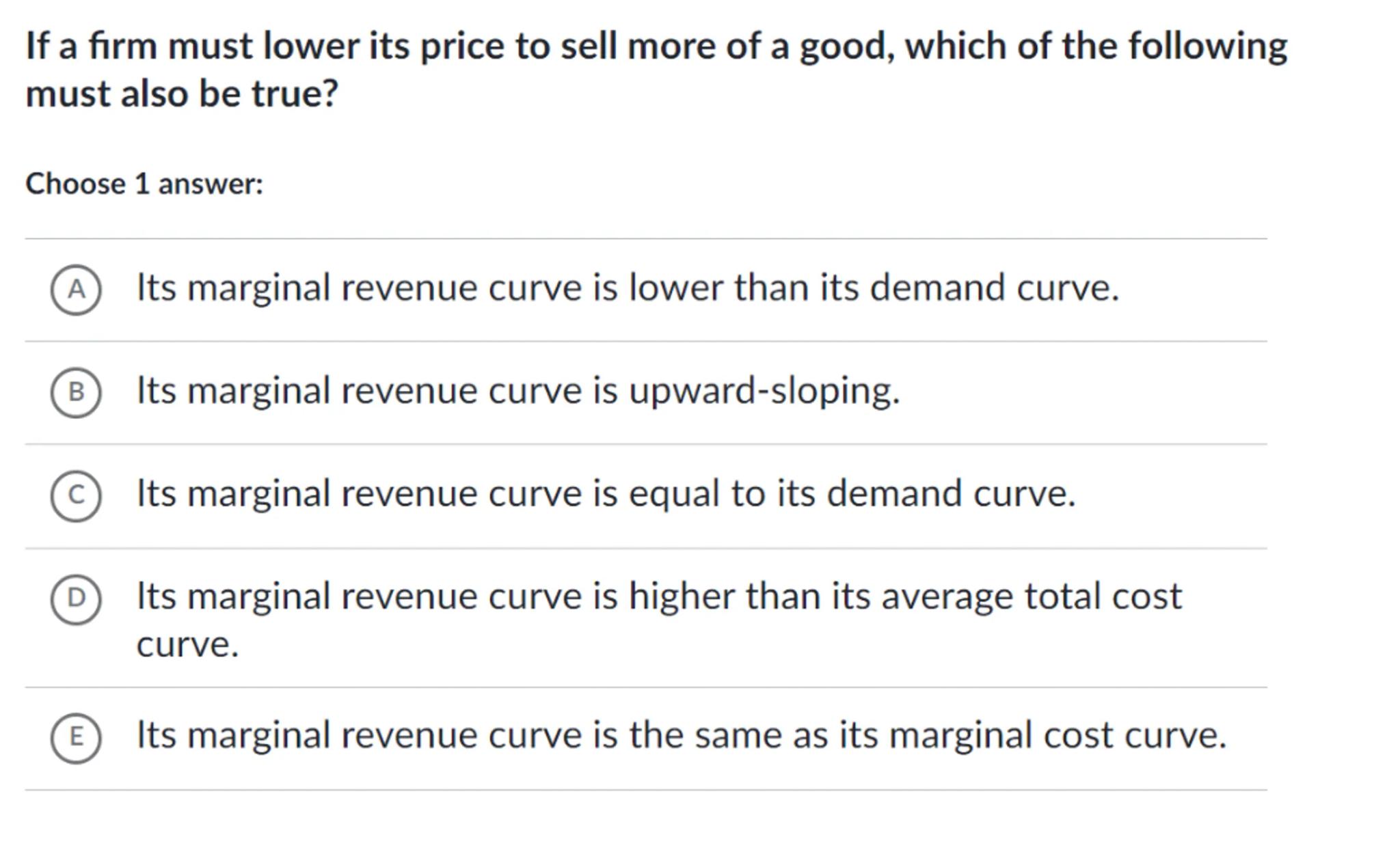Click the circled letter beside the upward-sloping answer
This screenshot has width=1400, height=867.
[76, 392]
